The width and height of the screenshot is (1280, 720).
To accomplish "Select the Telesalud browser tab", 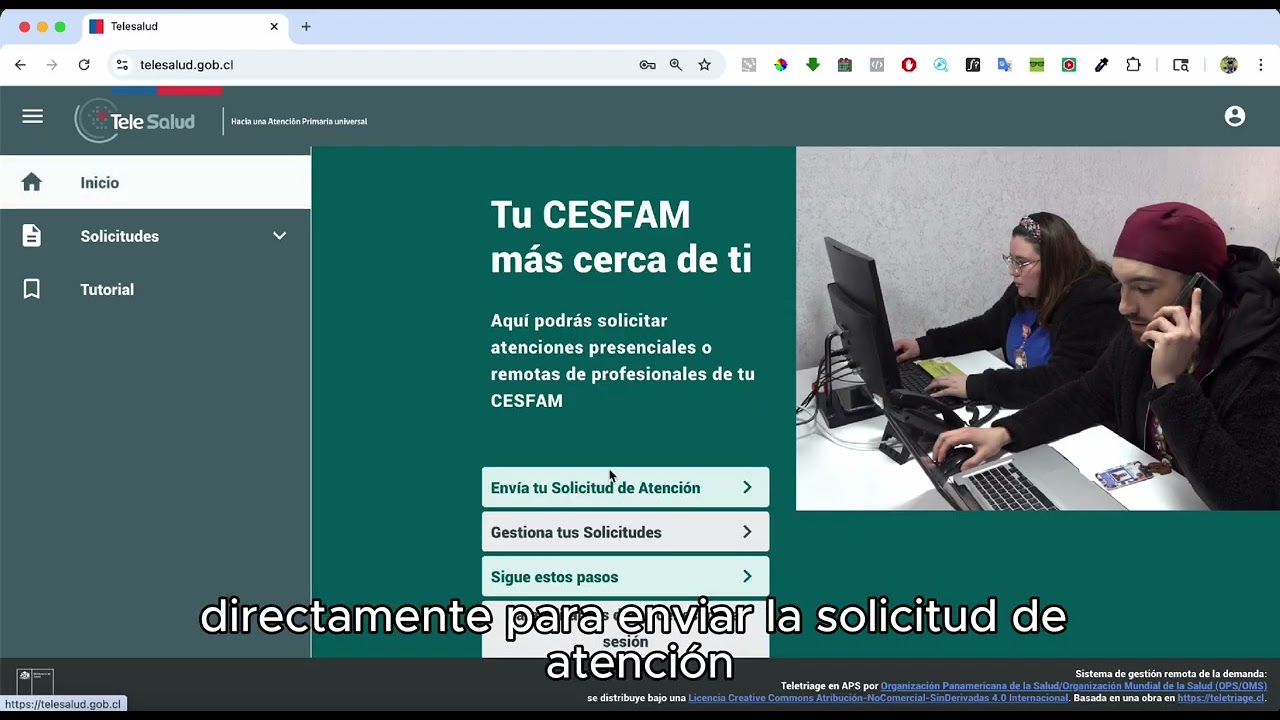I will pos(185,27).
